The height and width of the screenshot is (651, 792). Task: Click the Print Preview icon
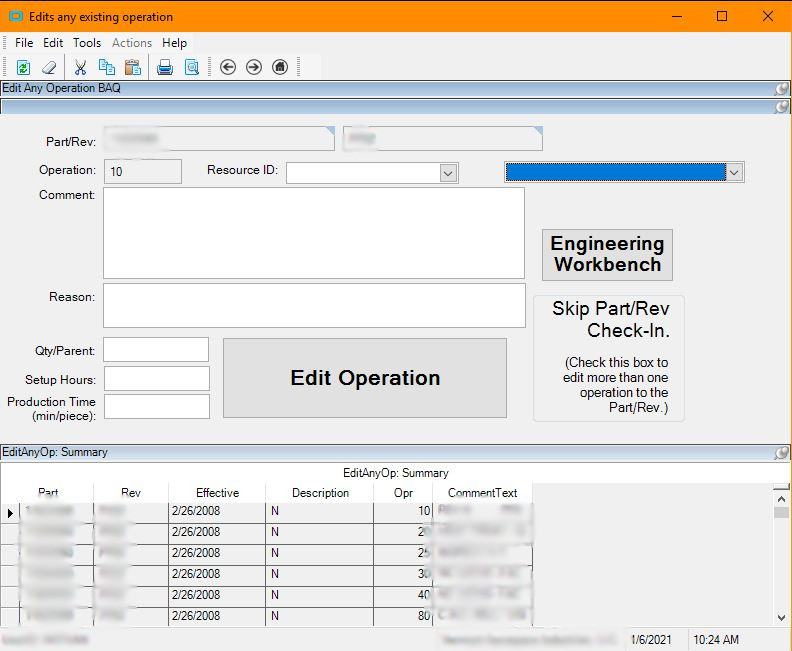point(191,67)
